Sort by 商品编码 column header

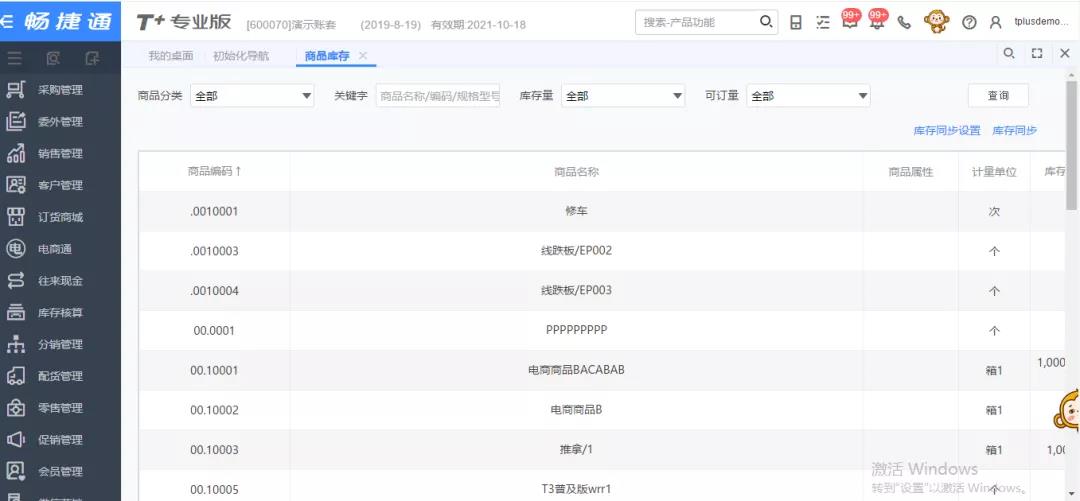click(214, 172)
